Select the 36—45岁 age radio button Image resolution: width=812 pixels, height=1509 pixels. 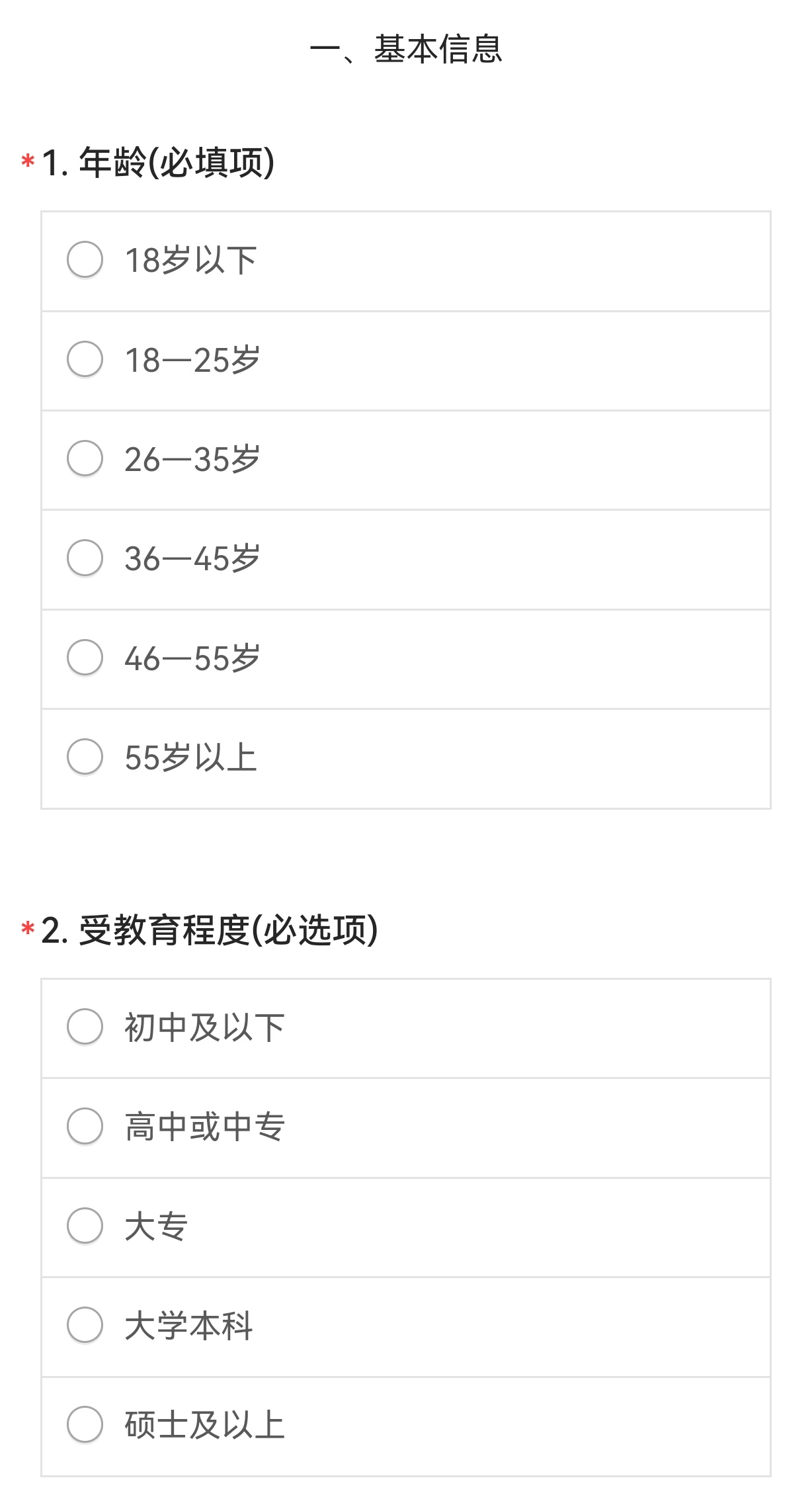point(85,558)
